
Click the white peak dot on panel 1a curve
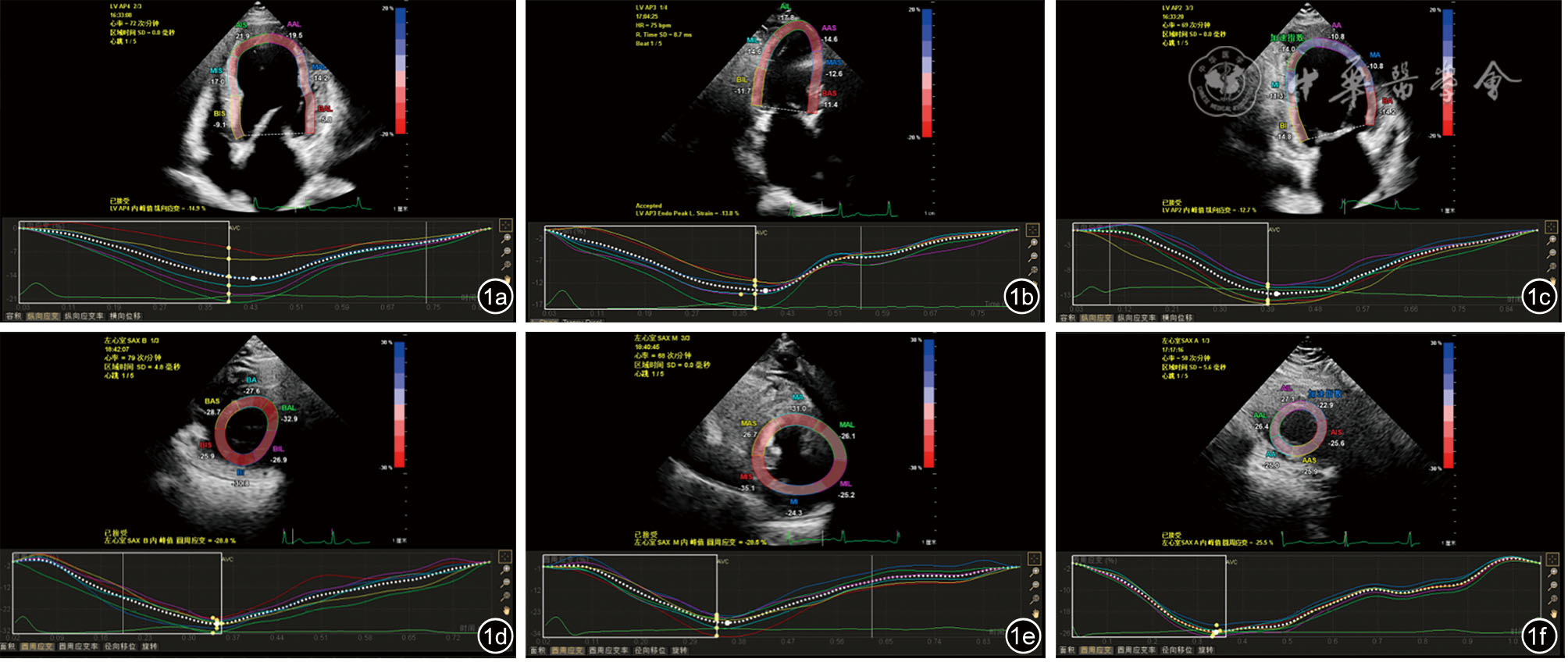pyautogui.click(x=253, y=278)
